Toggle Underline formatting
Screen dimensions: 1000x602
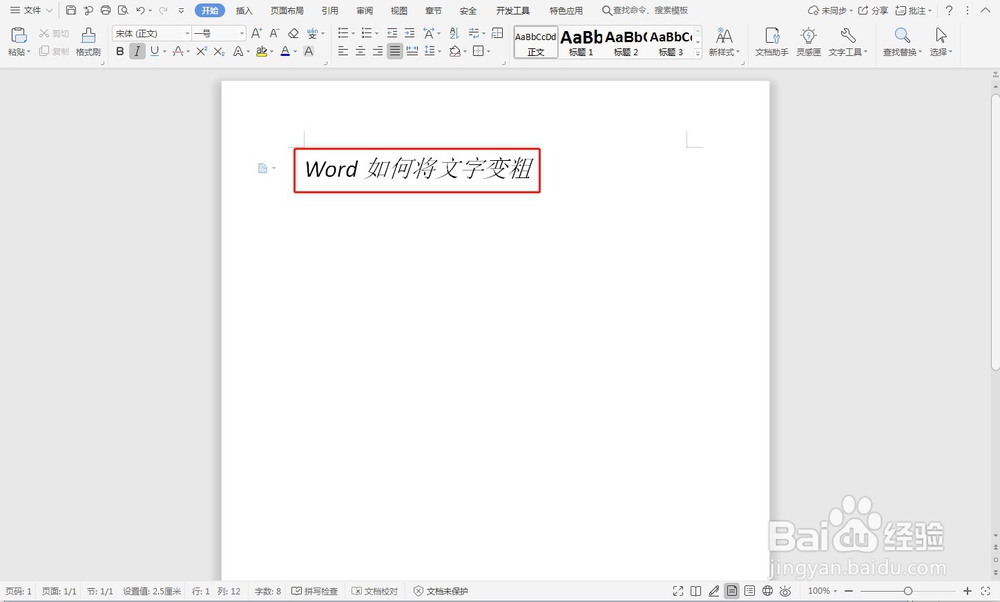click(x=154, y=51)
